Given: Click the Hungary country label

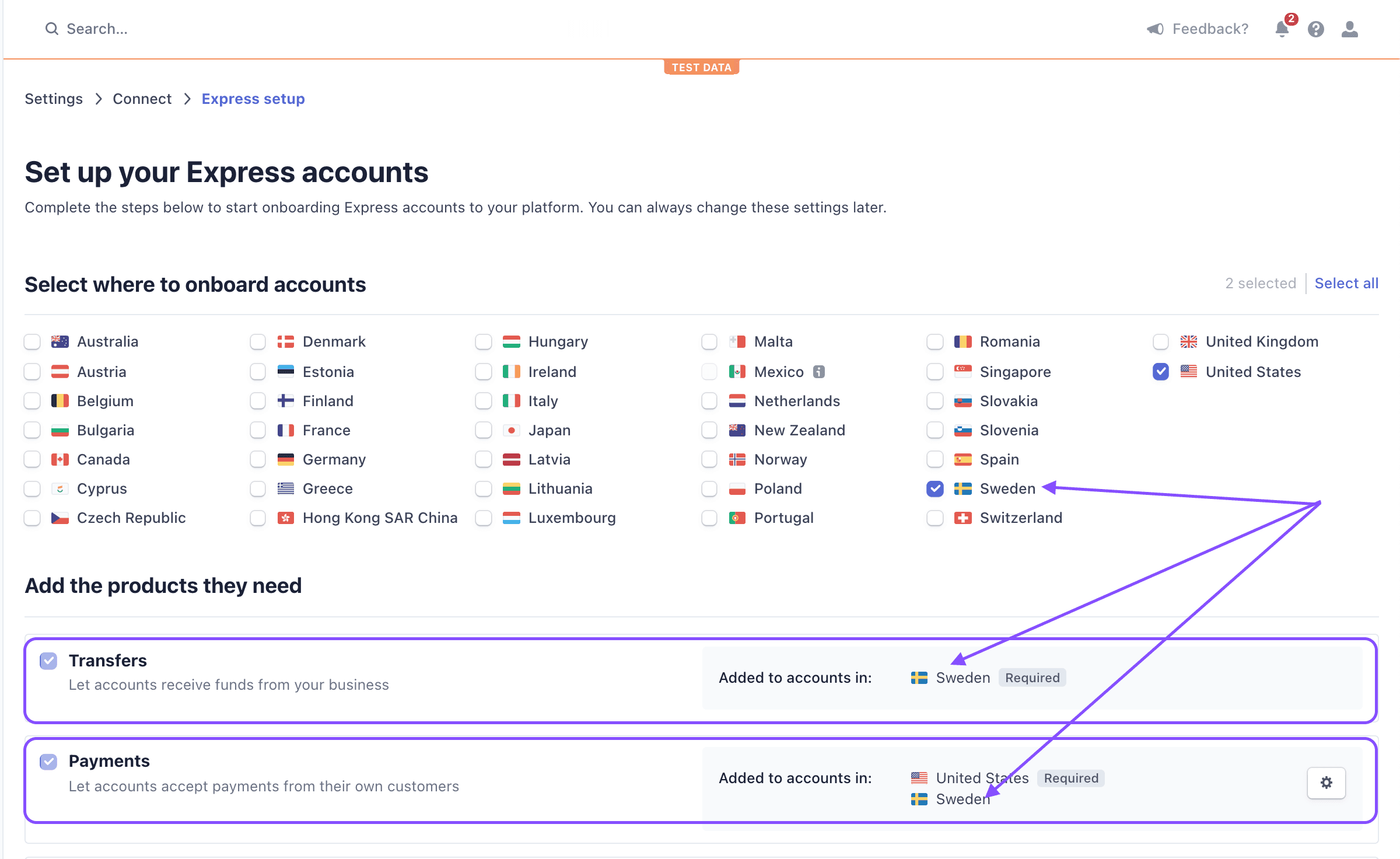Looking at the screenshot, I should 558,341.
